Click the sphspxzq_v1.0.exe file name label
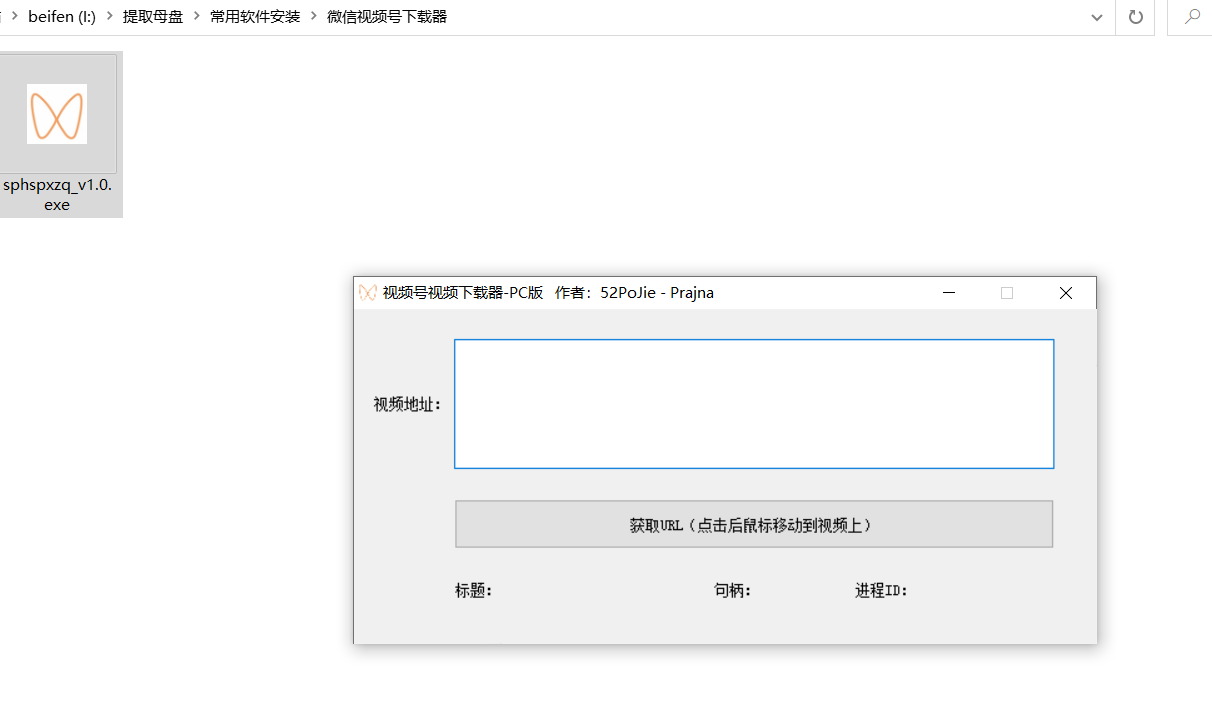1212x707 pixels. (x=57, y=195)
